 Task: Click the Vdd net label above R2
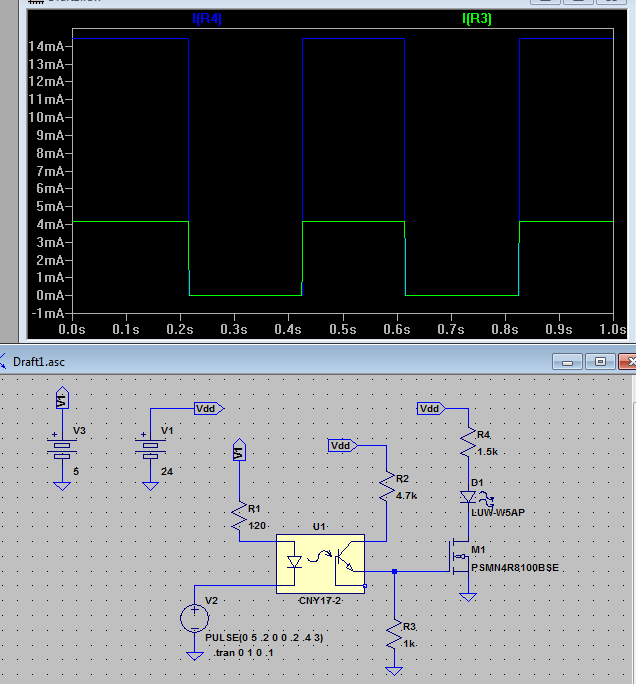342,446
